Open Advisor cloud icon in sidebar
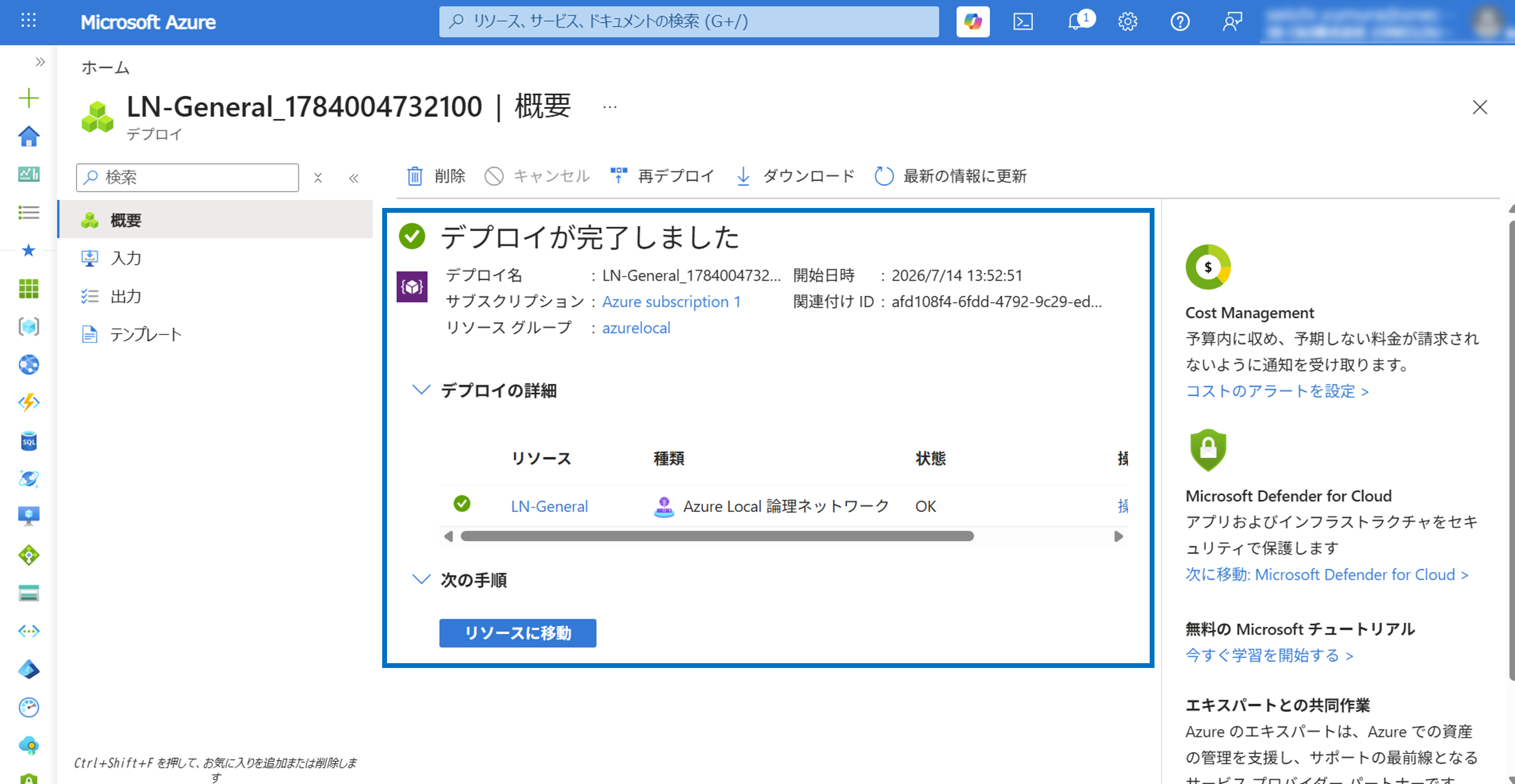This screenshot has height=784, width=1515. click(28, 745)
